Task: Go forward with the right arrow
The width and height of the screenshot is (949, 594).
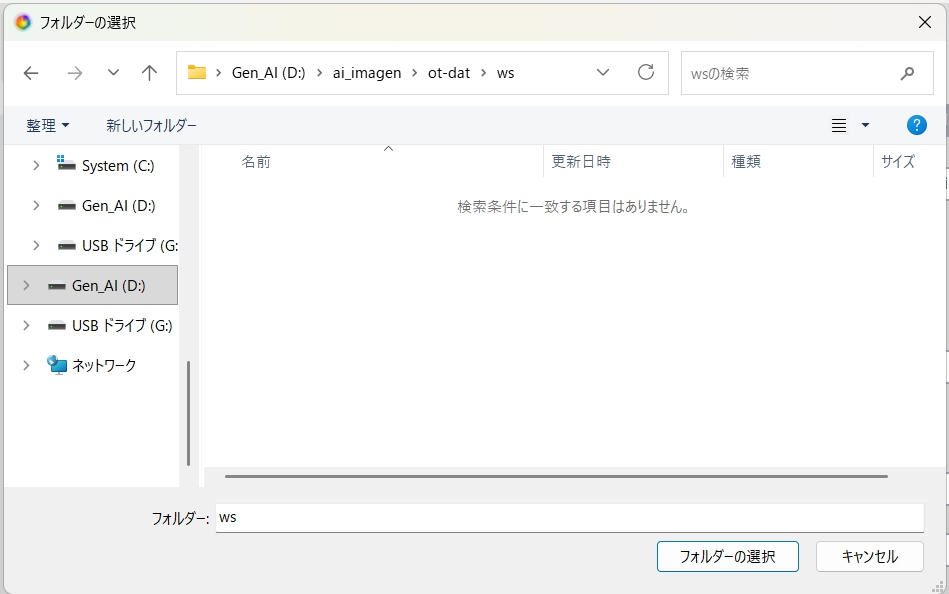Action: pos(74,73)
